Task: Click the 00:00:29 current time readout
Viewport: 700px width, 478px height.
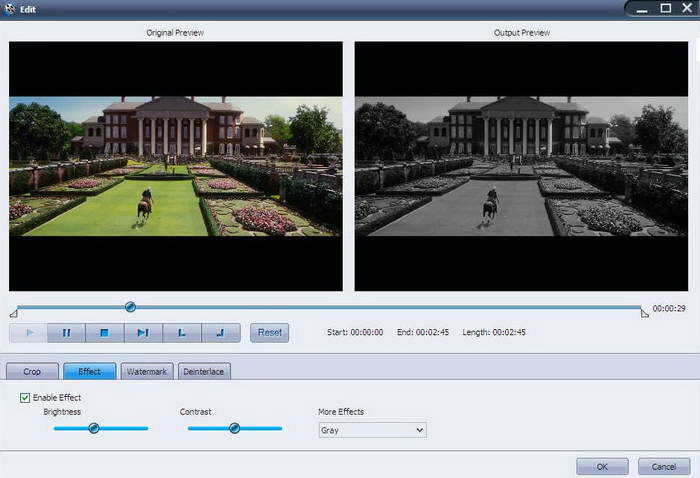Action: (x=669, y=308)
